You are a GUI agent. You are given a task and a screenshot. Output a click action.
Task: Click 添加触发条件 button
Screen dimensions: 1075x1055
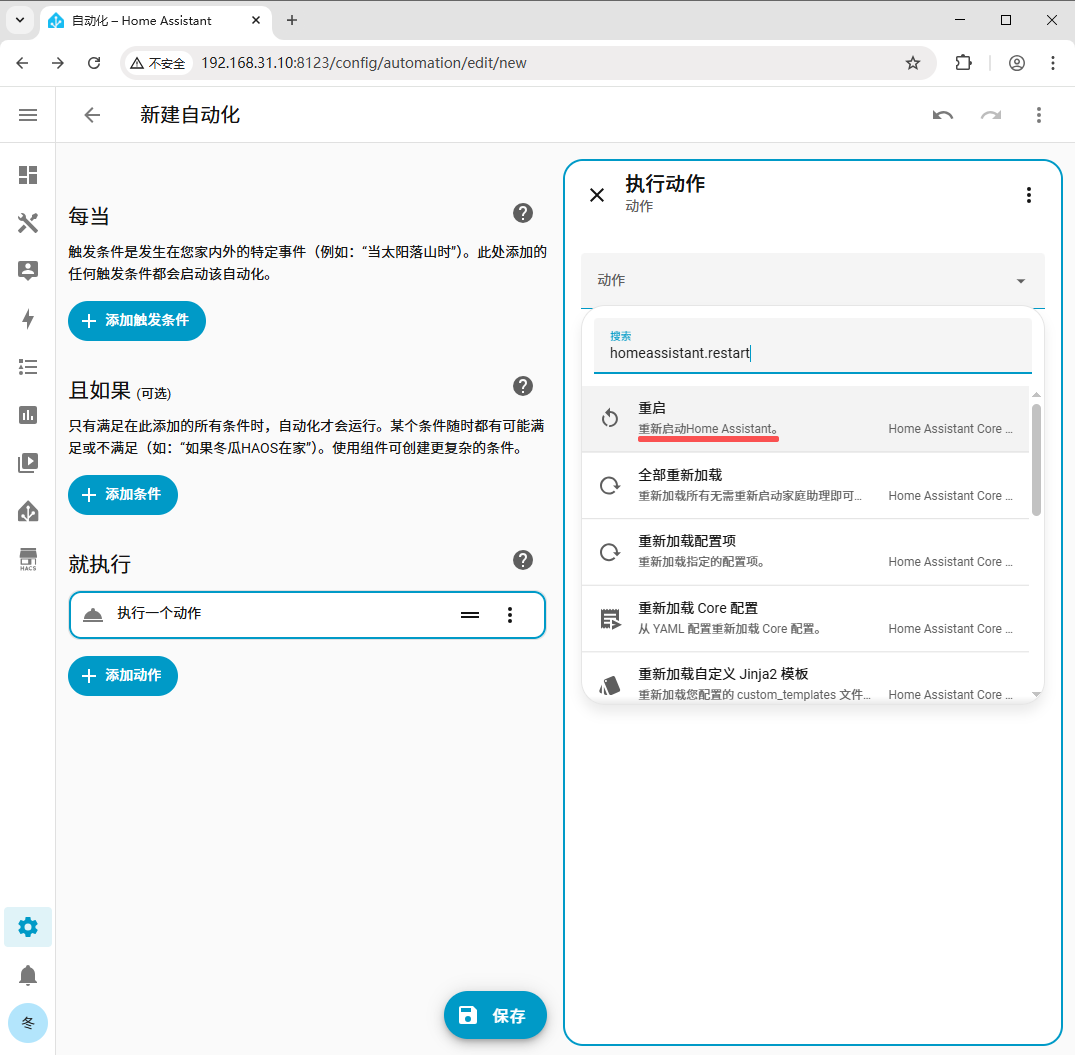click(x=137, y=321)
